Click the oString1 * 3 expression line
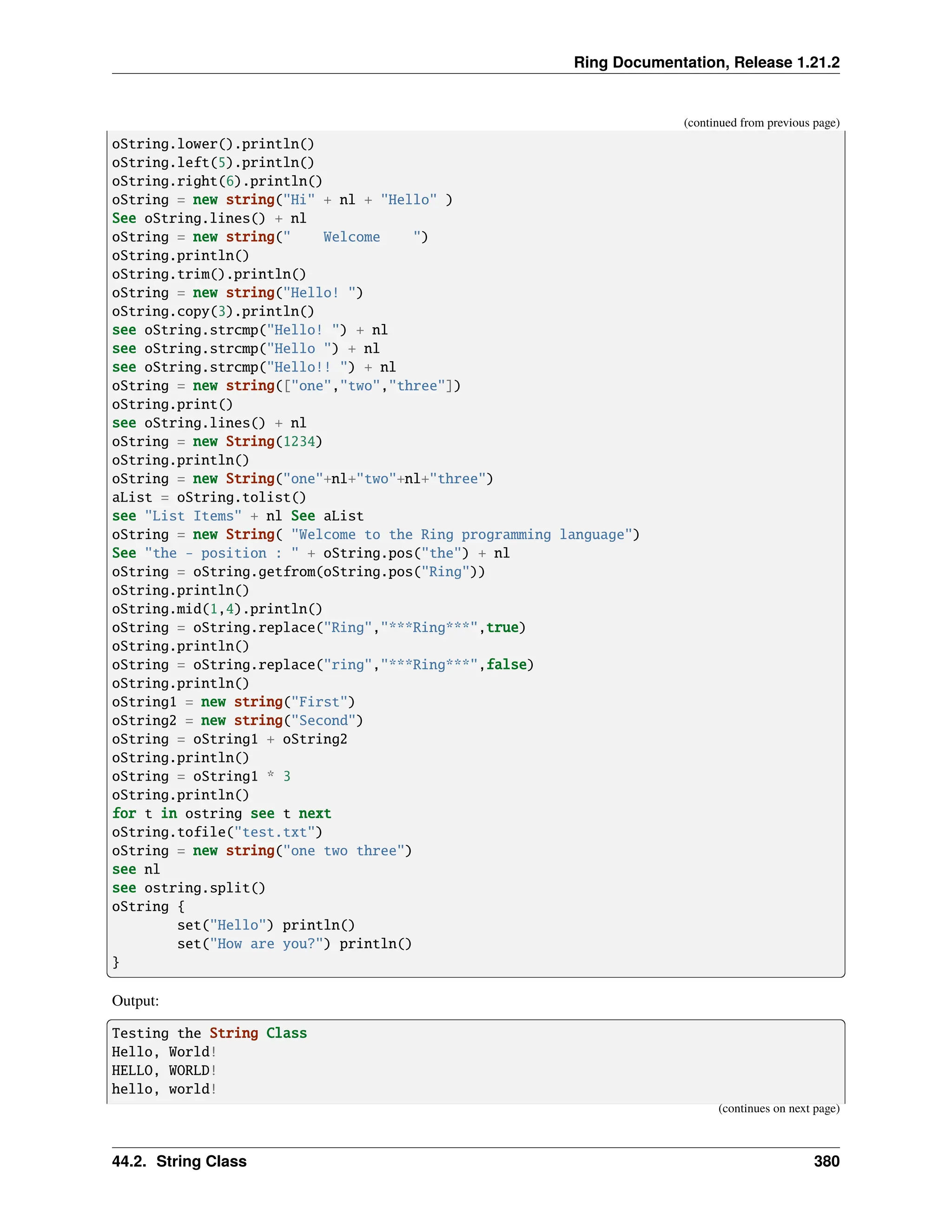This screenshot has width=952, height=1232. [x=201, y=777]
